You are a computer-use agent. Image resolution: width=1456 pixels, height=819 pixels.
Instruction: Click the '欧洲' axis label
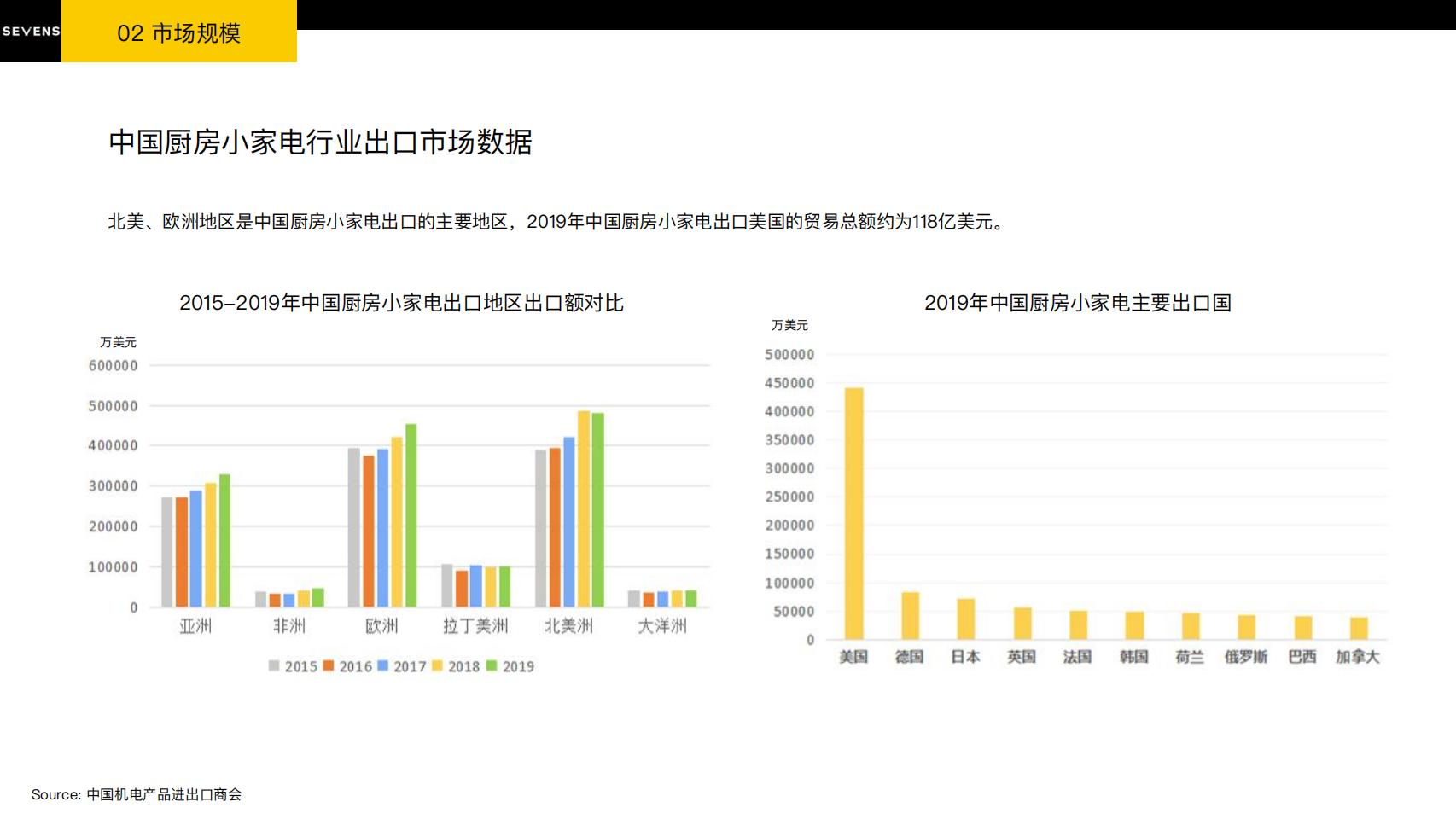tap(381, 626)
